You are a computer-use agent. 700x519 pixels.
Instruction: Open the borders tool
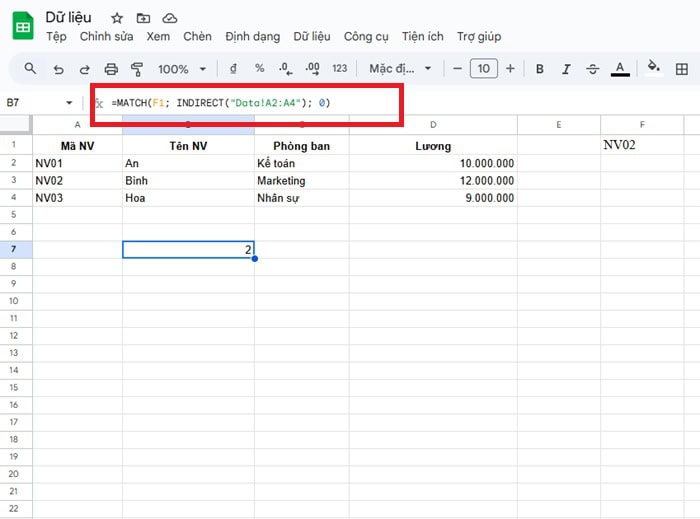point(682,69)
